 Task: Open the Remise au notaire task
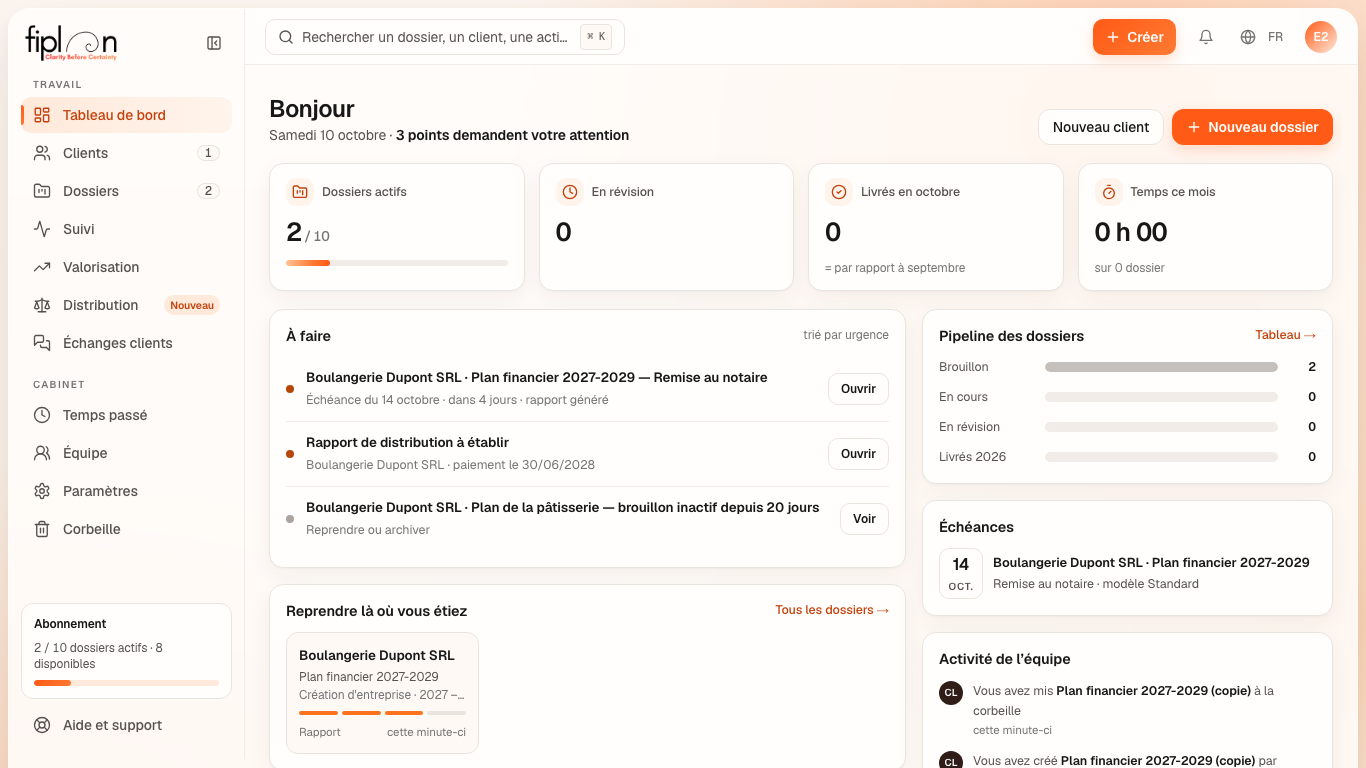[x=858, y=389]
